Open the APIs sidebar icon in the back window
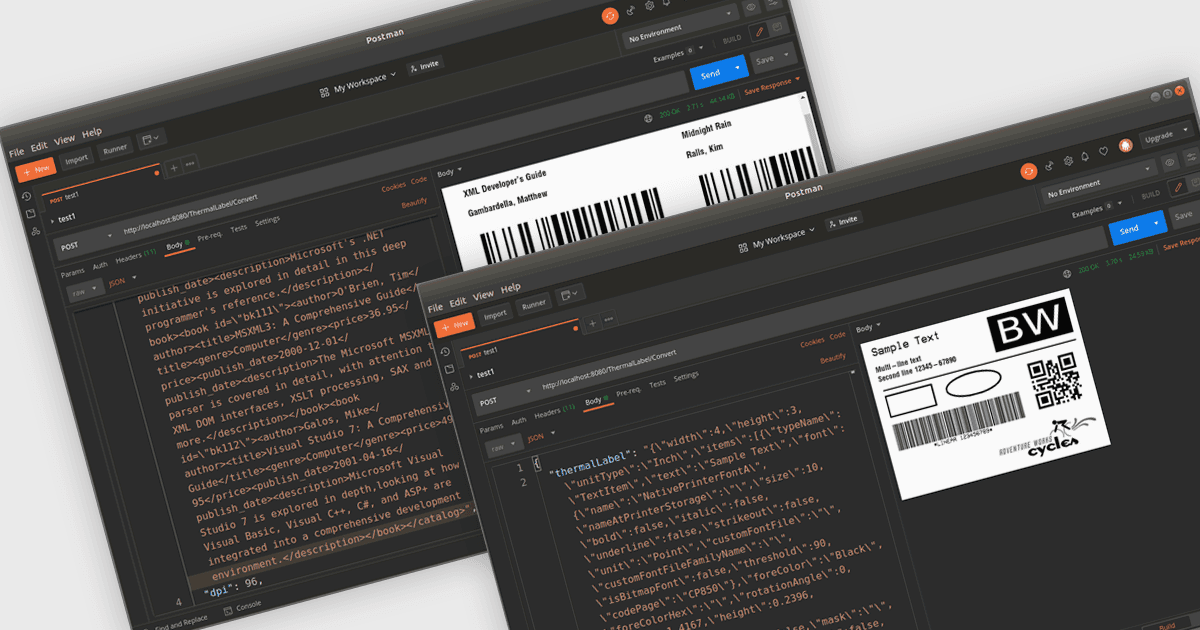1200x630 pixels. click(35, 232)
